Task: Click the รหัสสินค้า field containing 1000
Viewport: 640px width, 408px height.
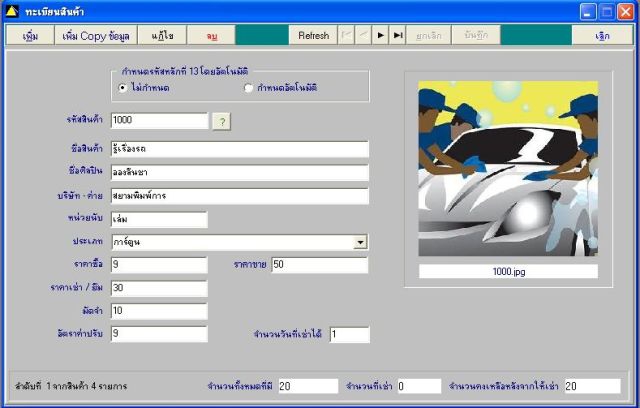Action: pos(159,120)
